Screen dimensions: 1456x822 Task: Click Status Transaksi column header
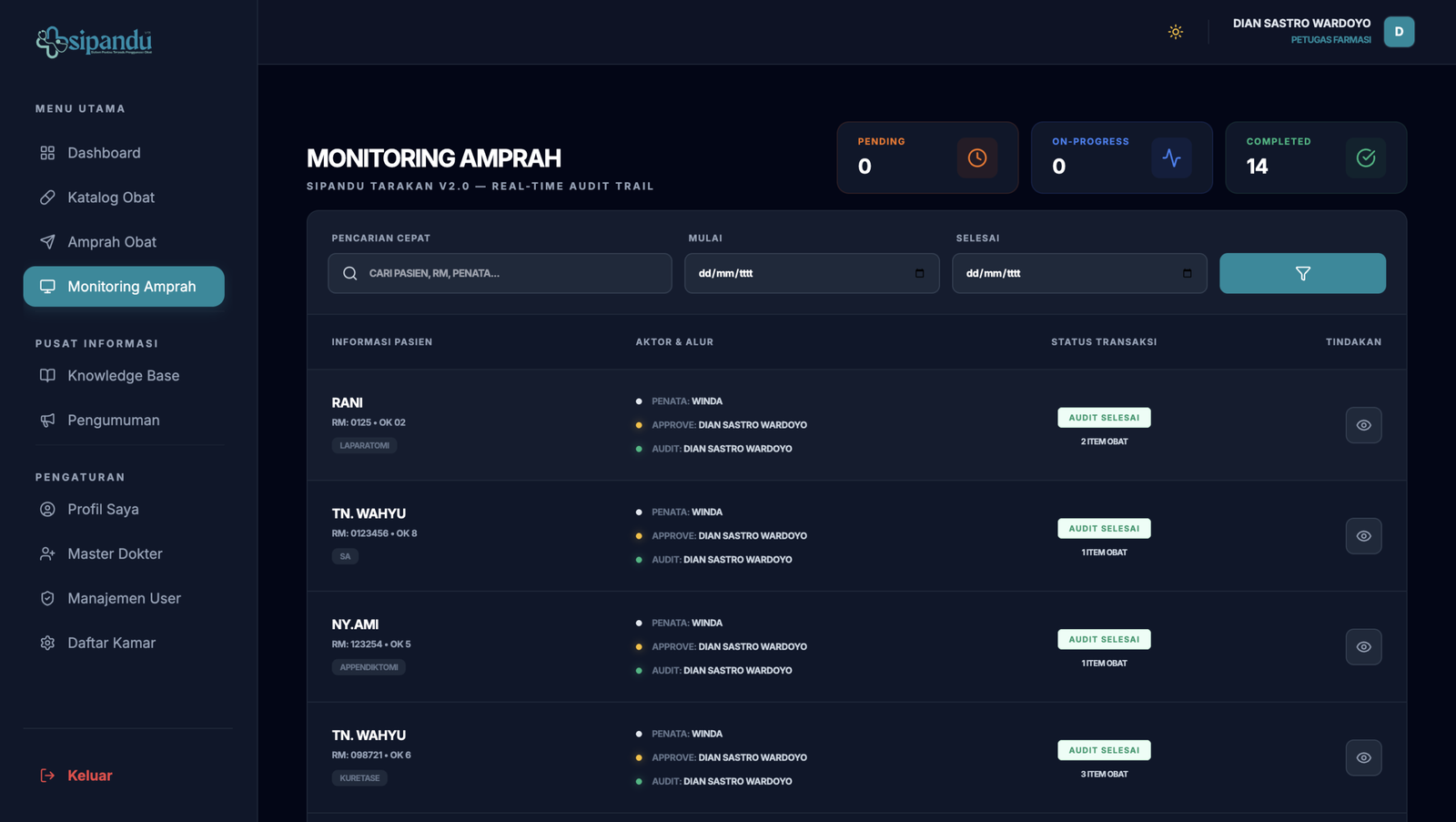pyautogui.click(x=1104, y=343)
